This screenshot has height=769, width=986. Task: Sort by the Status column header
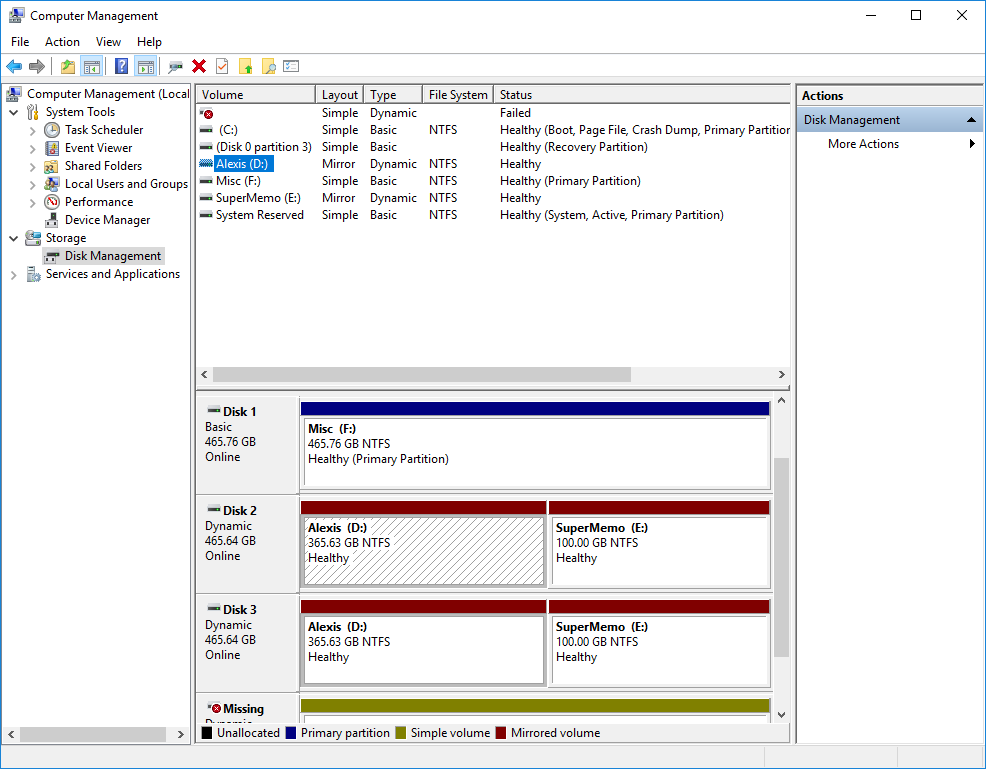(641, 94)
